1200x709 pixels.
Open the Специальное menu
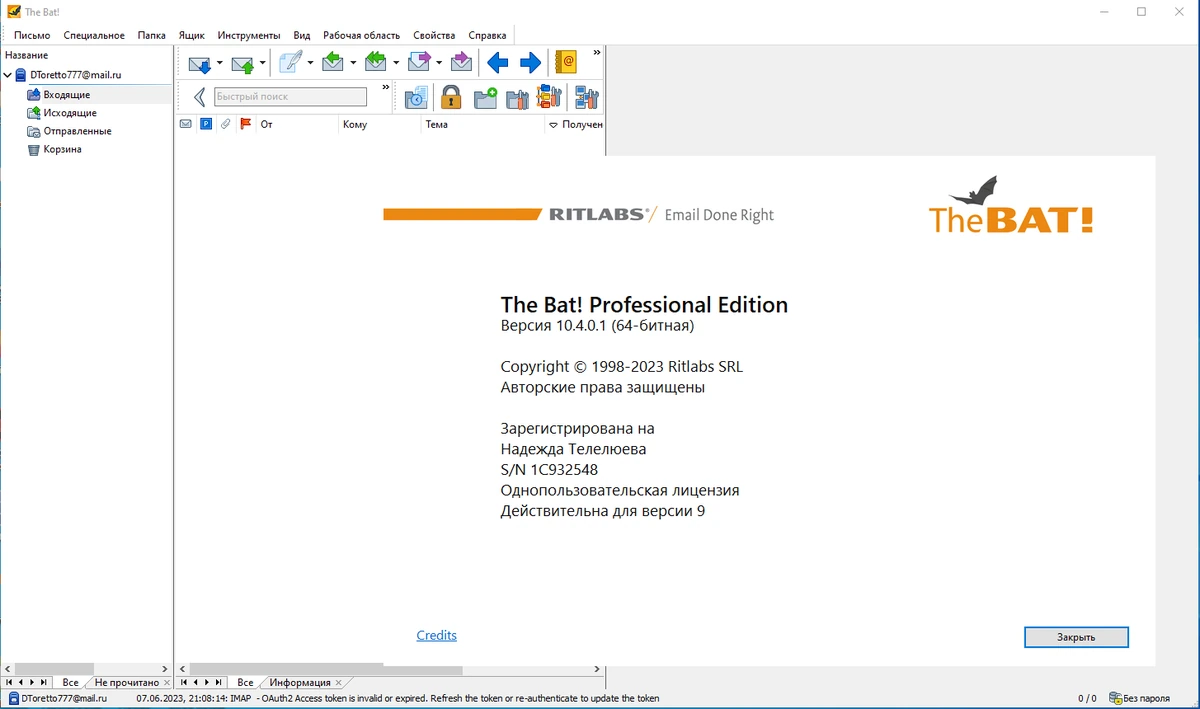94,35
